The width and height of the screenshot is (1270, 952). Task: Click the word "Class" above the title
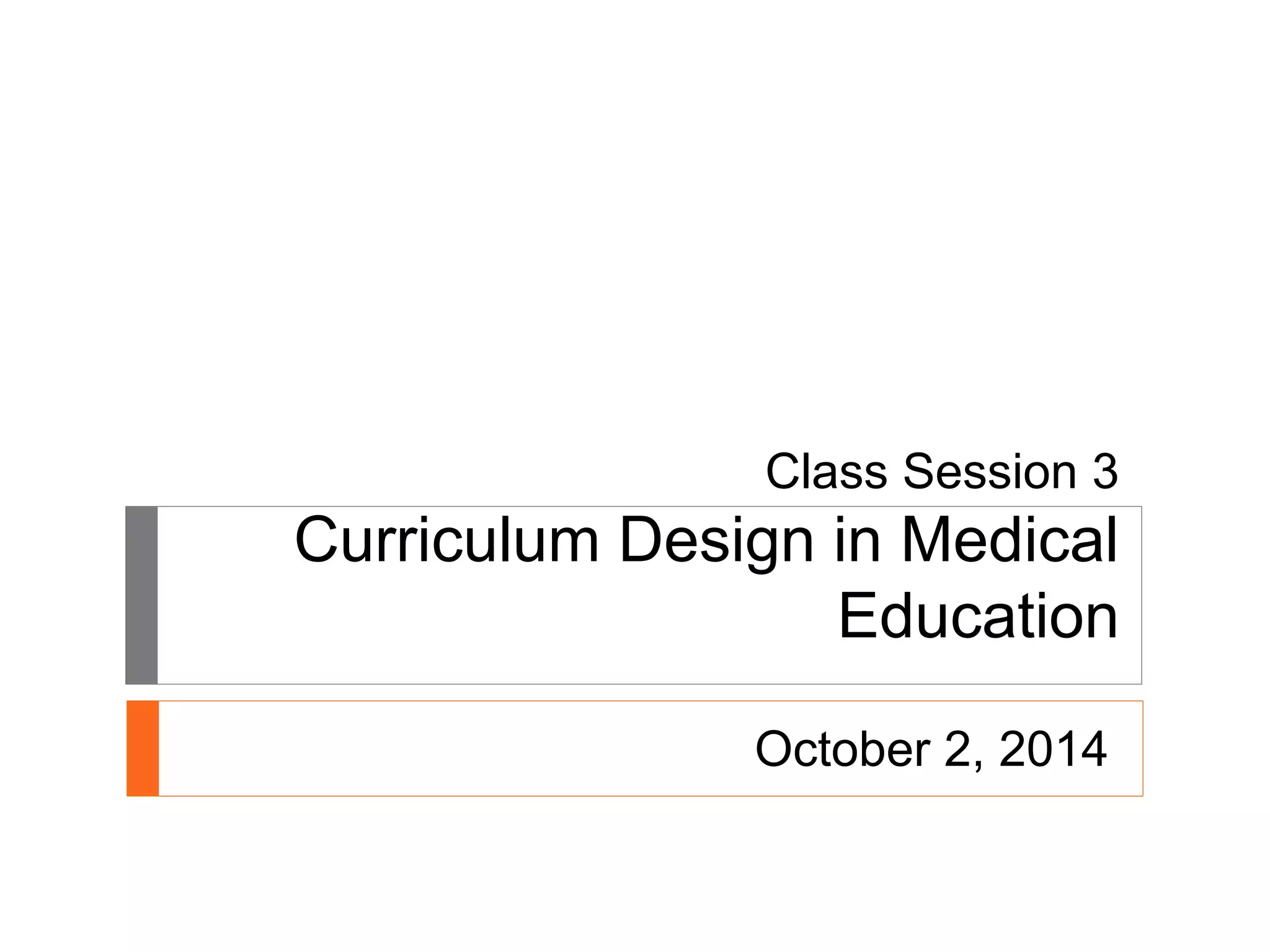826,471
